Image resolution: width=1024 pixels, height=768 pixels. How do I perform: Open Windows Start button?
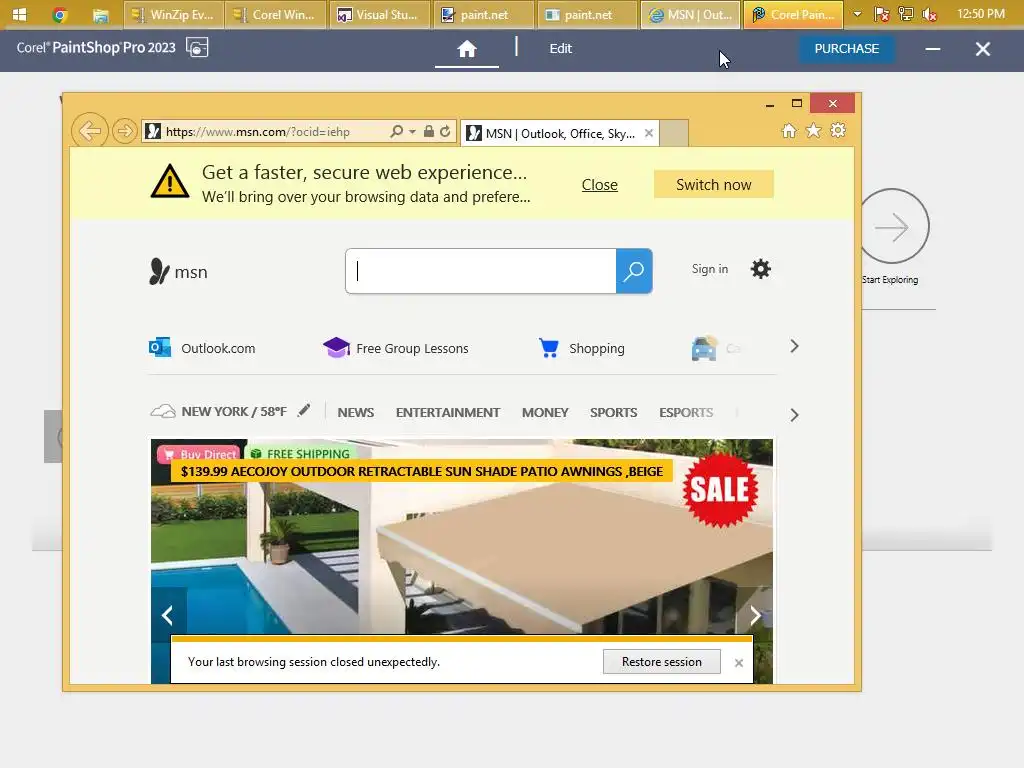(x=20, y=14)
